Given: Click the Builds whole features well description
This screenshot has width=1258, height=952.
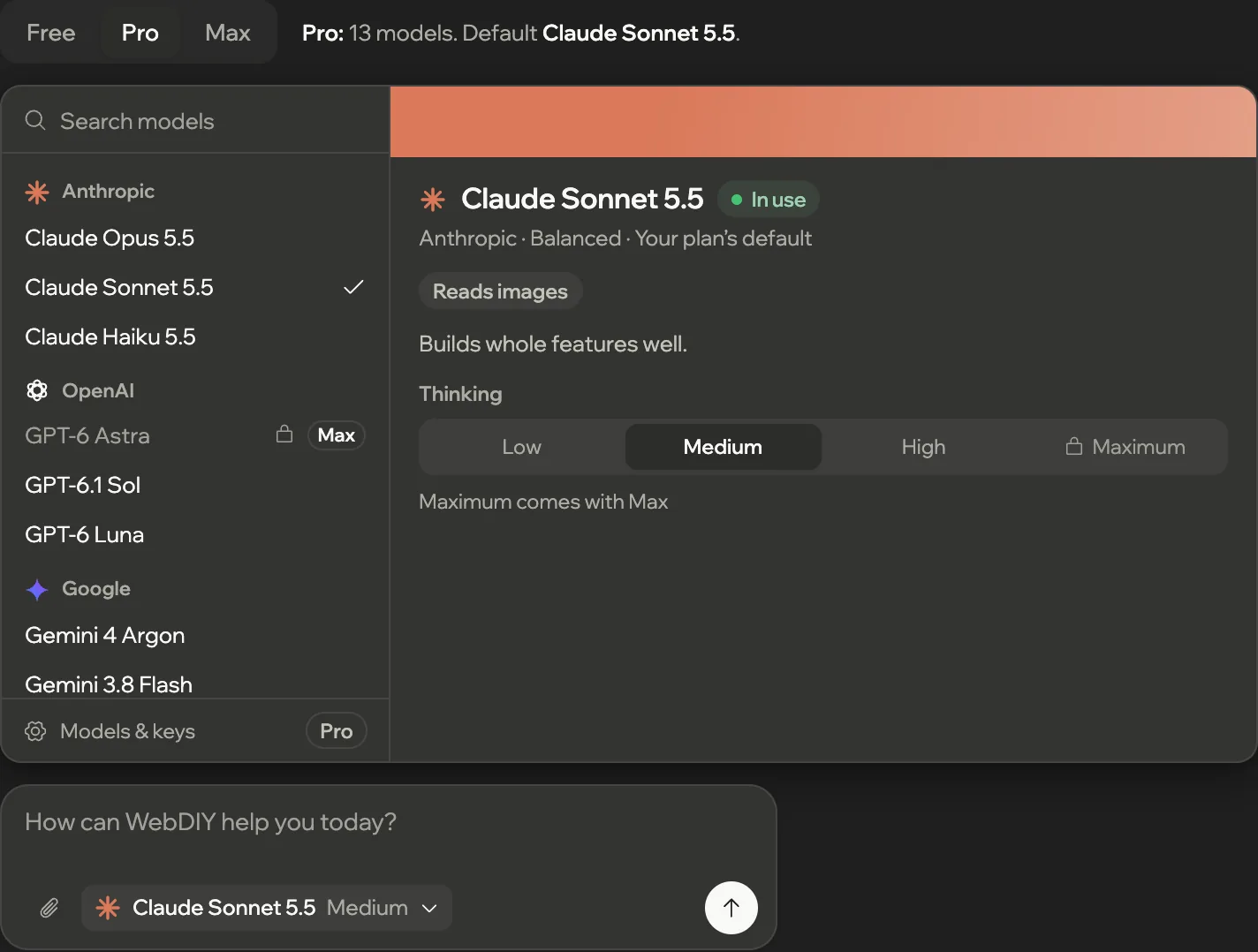Looking at the screenshot, I should 553,344.
